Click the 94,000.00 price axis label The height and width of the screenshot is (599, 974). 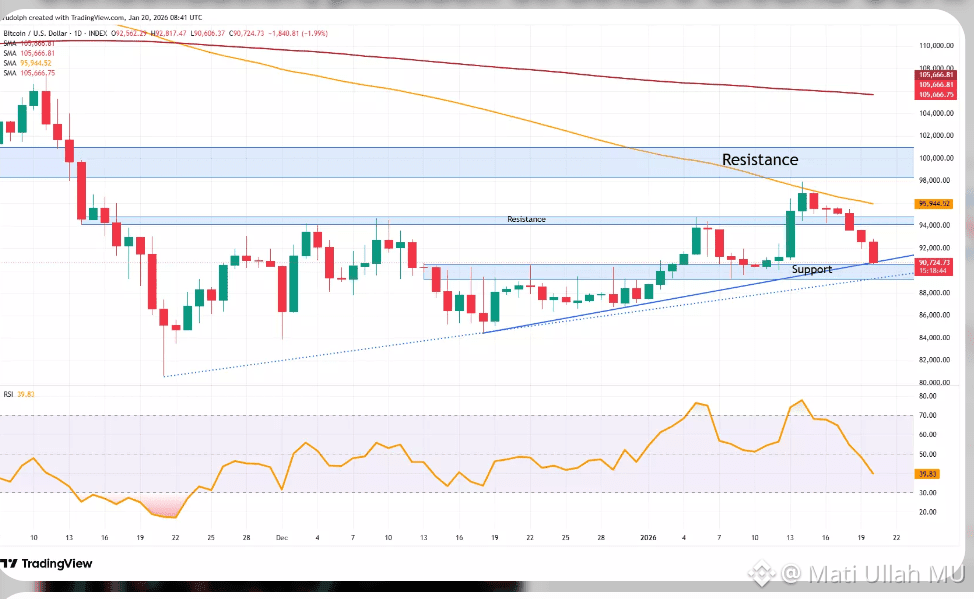(934, 225)
